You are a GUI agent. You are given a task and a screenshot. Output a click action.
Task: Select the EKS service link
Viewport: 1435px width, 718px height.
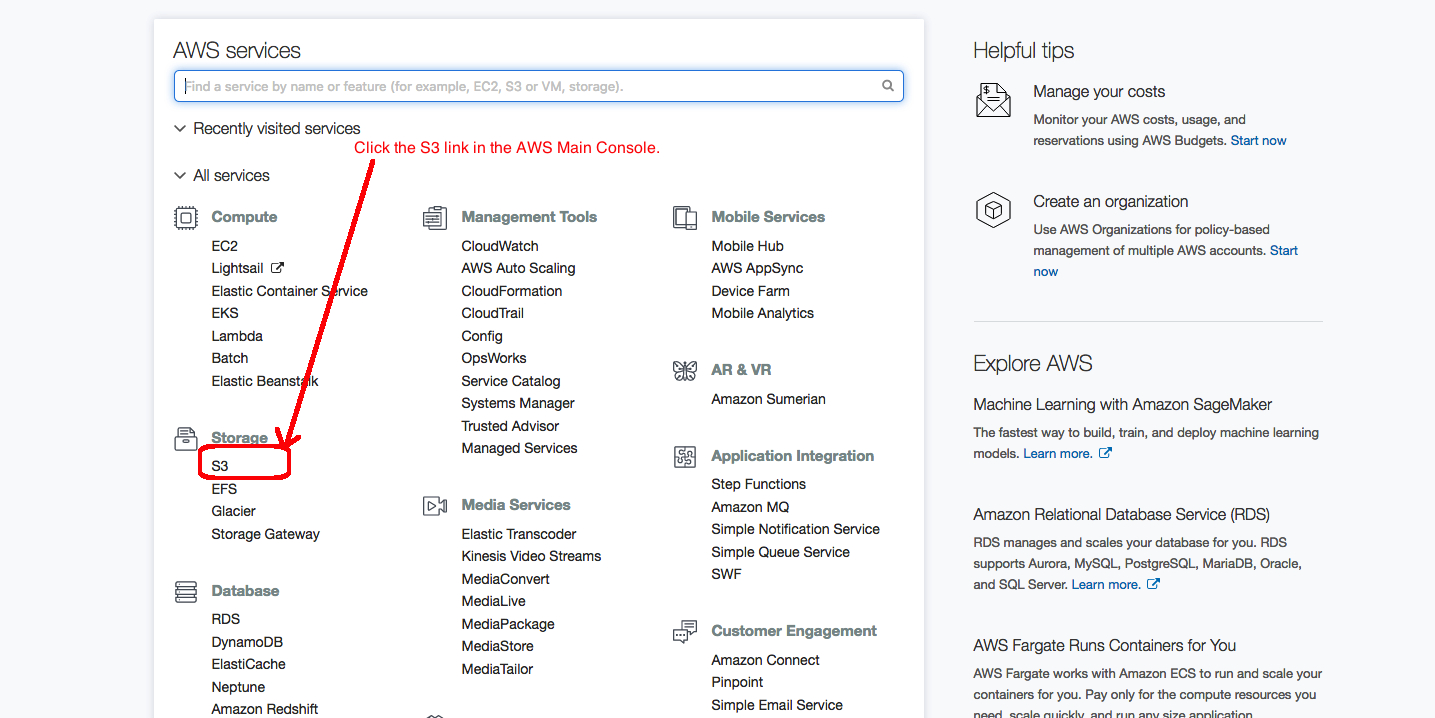click(225, 313)
